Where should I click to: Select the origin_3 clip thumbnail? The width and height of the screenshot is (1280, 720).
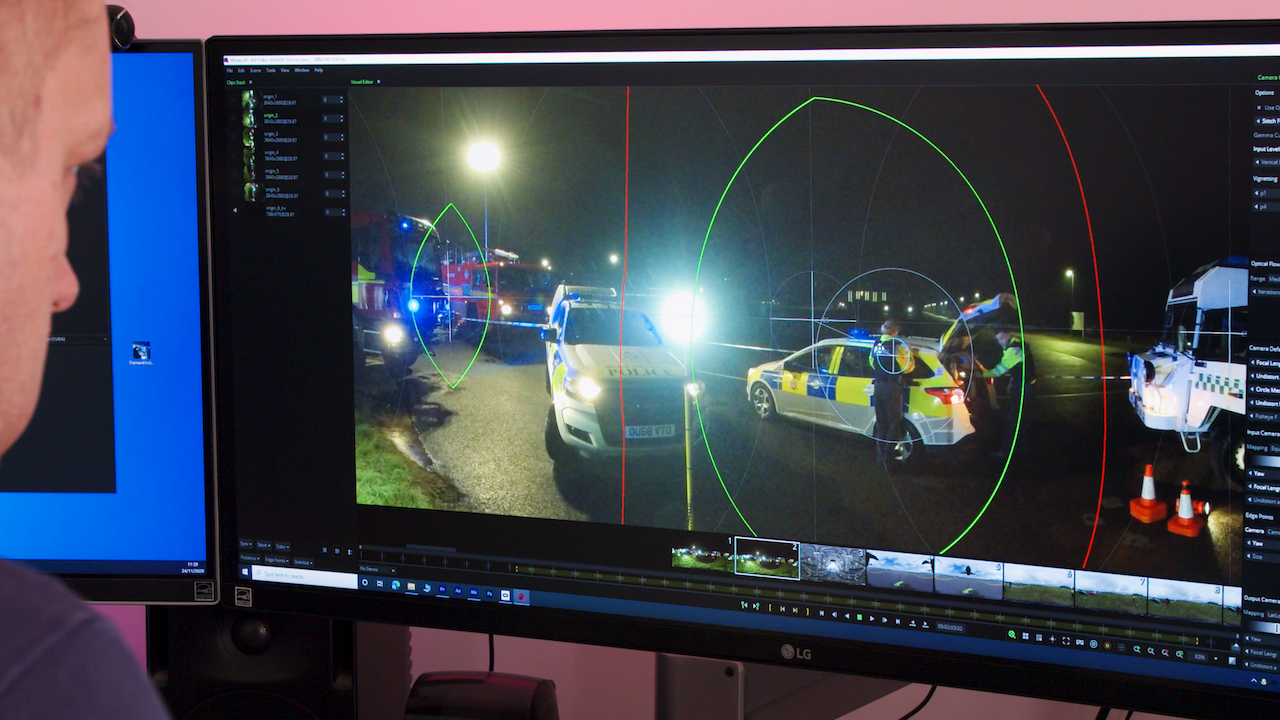coord(249,137)
